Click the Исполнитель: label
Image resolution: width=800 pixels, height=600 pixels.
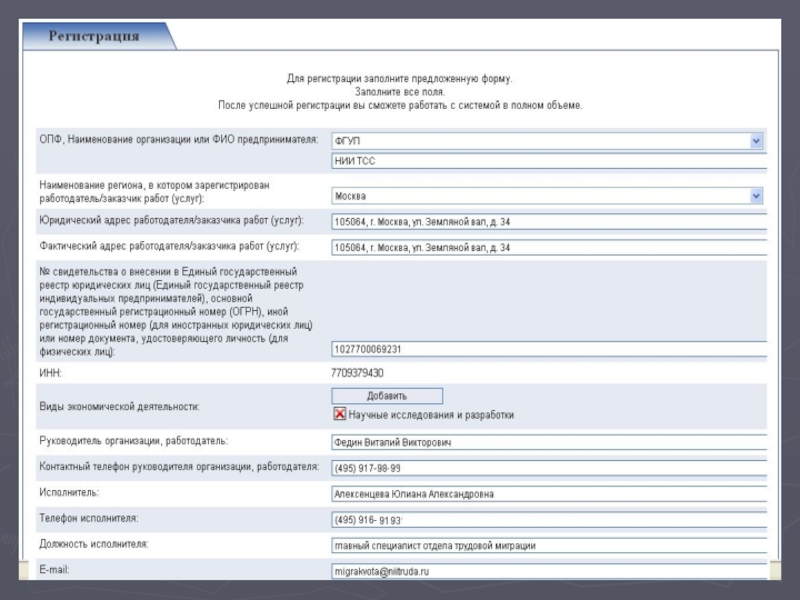click(x=69, y=492)
